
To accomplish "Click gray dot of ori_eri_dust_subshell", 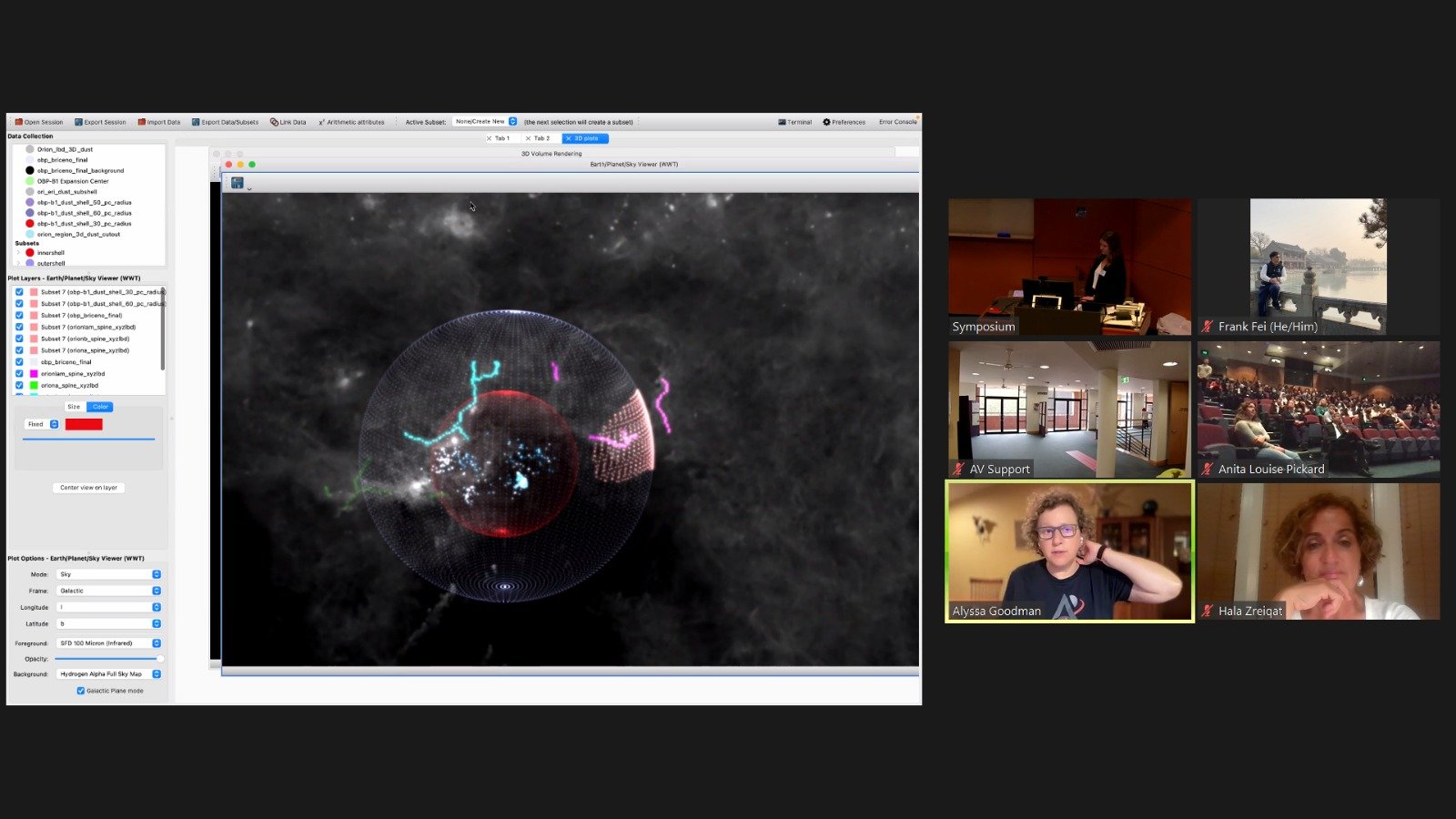I will coord(30,192).
